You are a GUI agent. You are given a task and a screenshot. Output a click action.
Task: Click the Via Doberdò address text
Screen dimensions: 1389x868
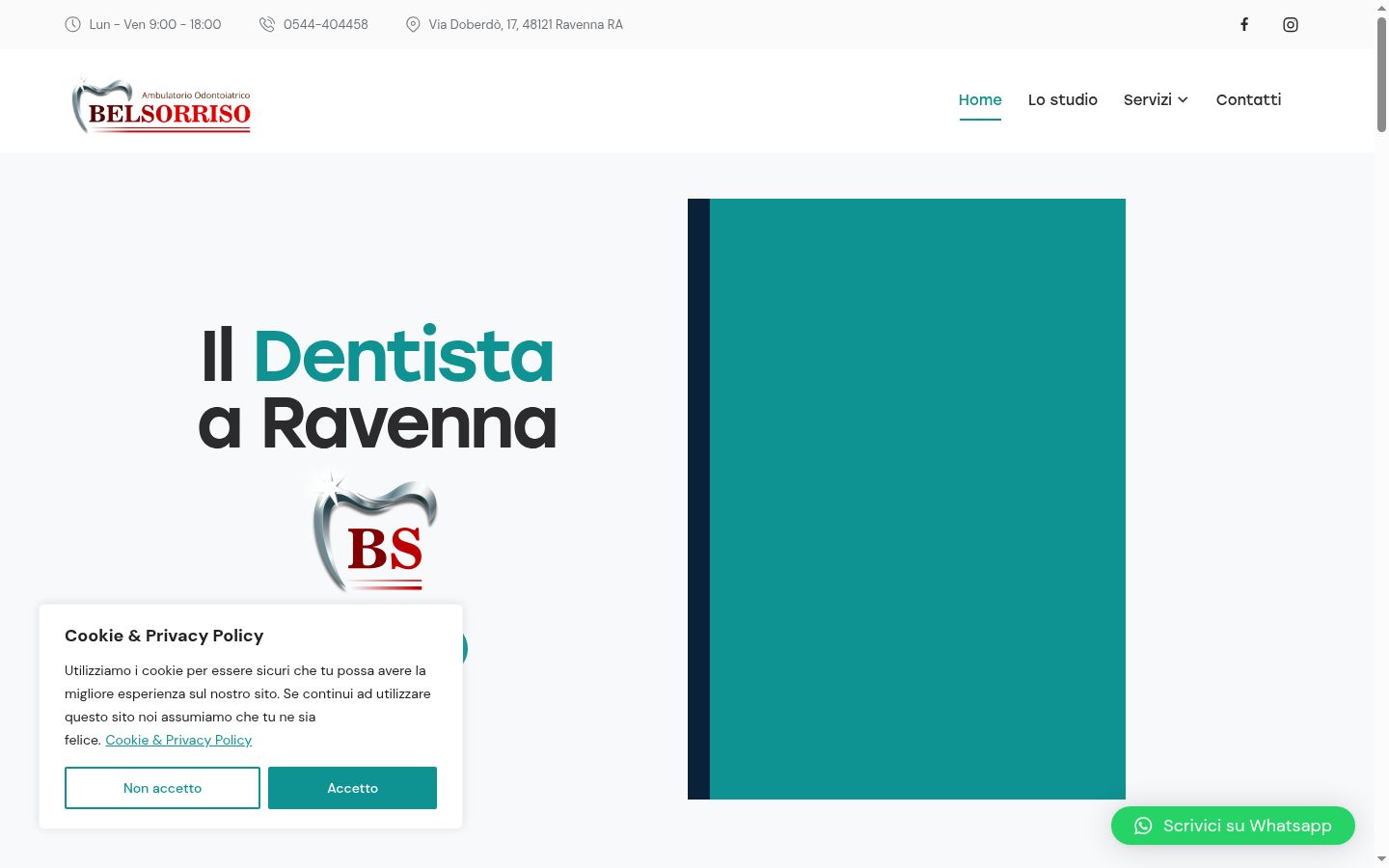click(x=526, y=24)
